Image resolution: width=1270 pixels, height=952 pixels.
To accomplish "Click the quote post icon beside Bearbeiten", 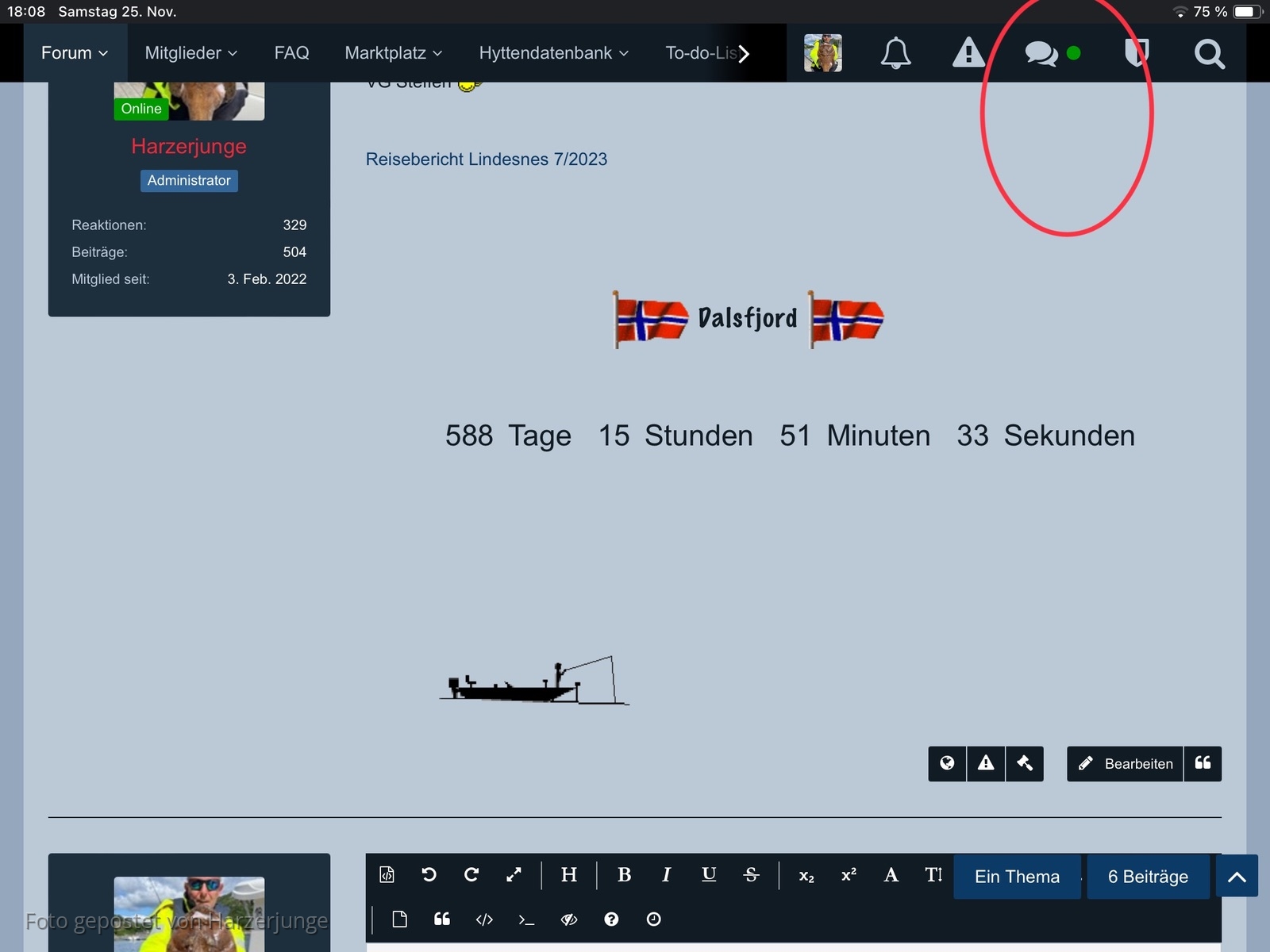I will click(1203, 763).
